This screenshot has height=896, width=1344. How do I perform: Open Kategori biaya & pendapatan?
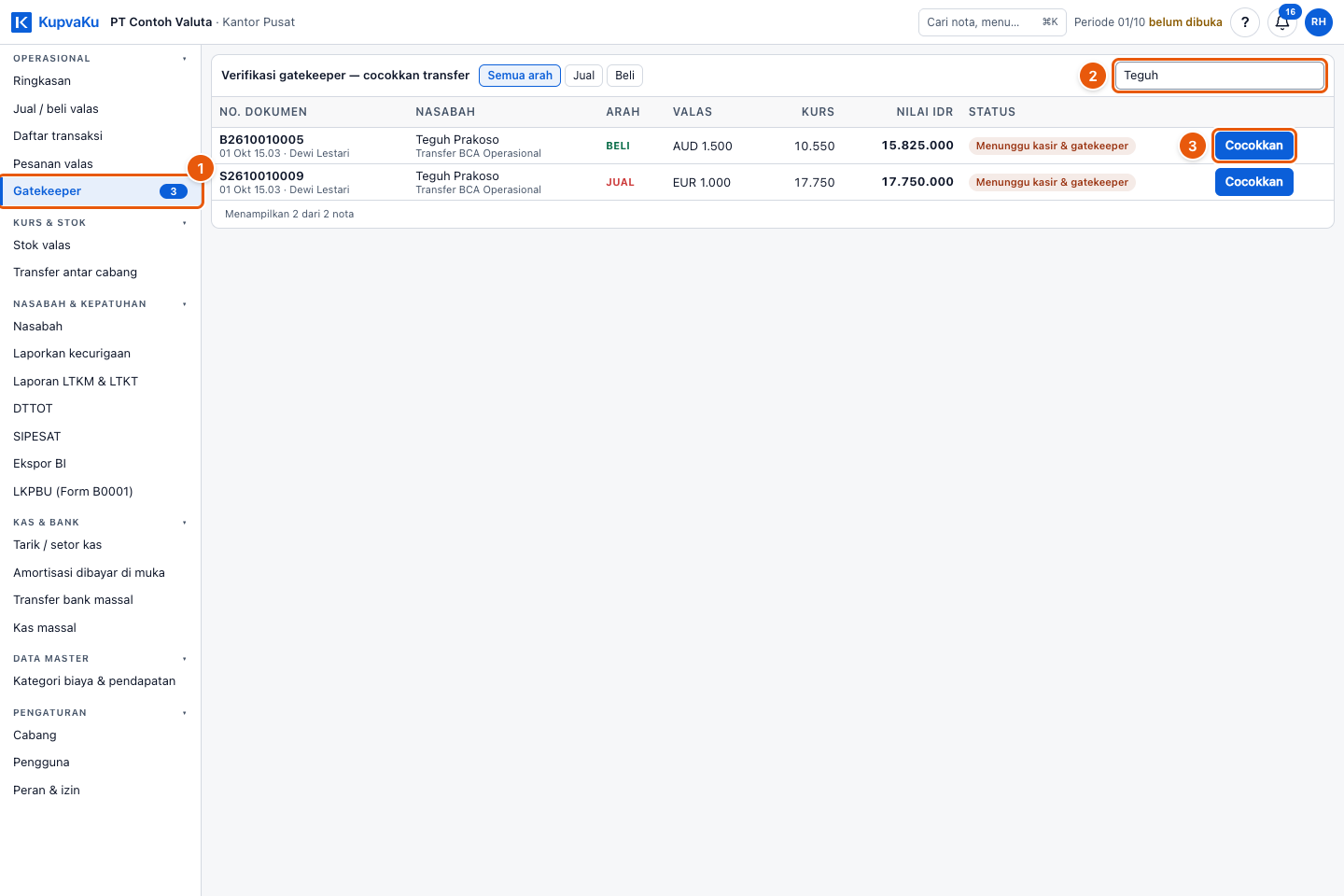pos(100,681)
